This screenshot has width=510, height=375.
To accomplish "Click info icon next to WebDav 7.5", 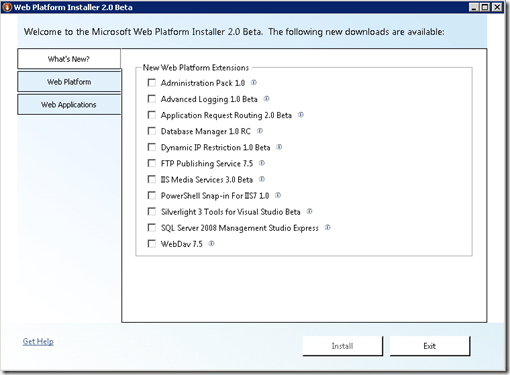I will tap(211, 244).
